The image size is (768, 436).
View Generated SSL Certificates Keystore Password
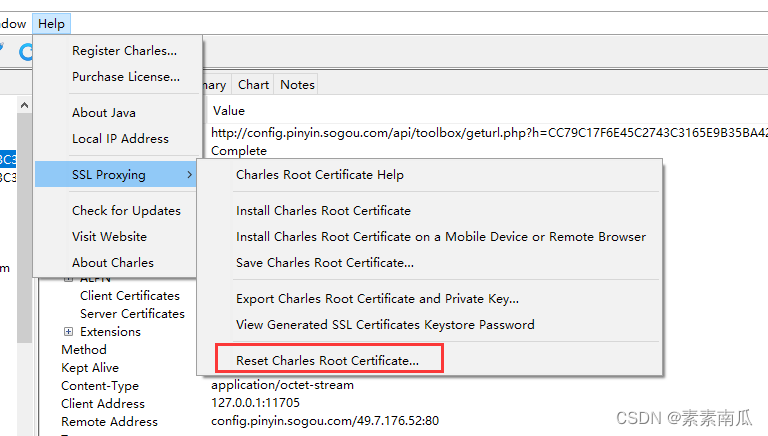click(385, 325)
